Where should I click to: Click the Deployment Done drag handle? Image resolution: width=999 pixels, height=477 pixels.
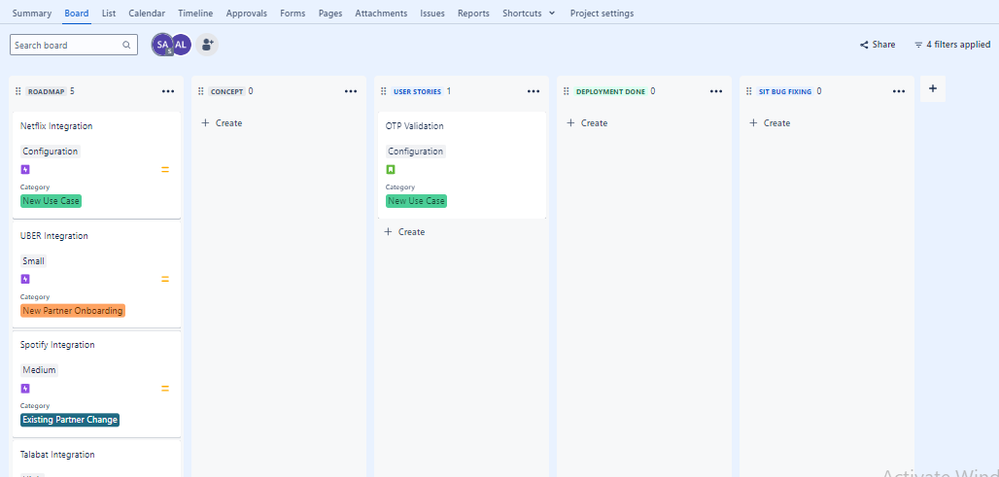(x=566, y=92)
